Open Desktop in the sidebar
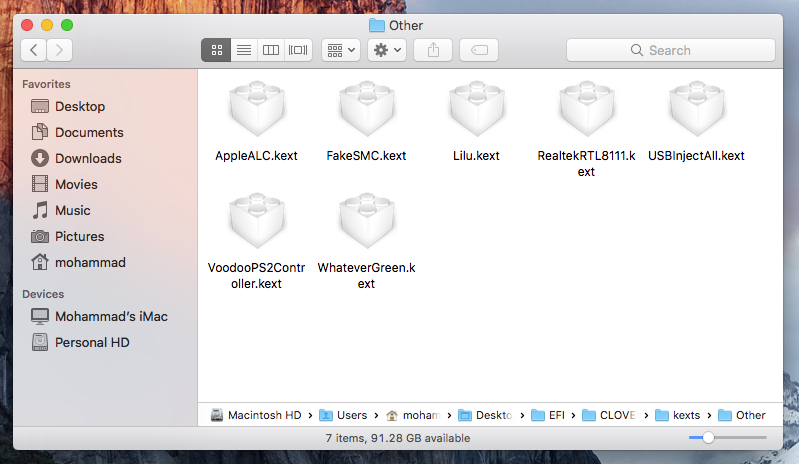 tap(68, 106)
